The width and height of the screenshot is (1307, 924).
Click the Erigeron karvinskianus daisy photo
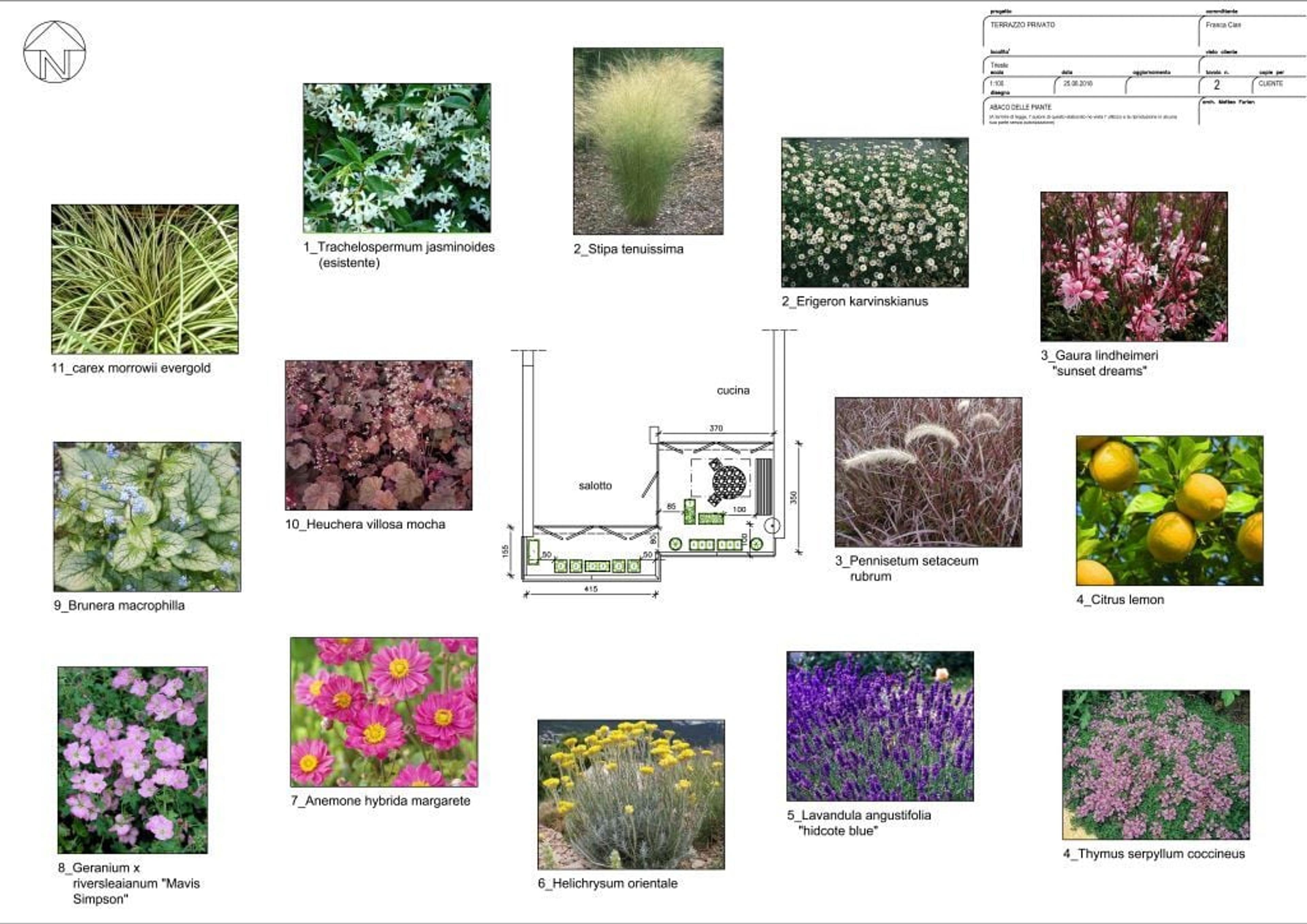tap(875, 212)
